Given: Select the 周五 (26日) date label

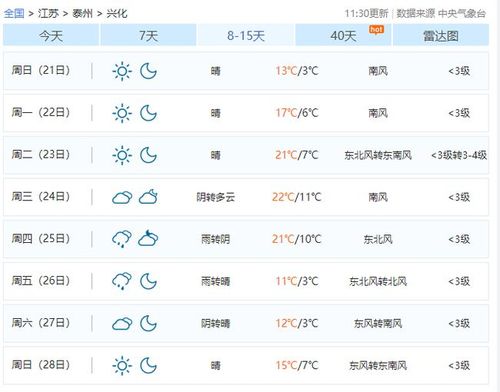Looking at the screenshot, I should coord(41,280).
